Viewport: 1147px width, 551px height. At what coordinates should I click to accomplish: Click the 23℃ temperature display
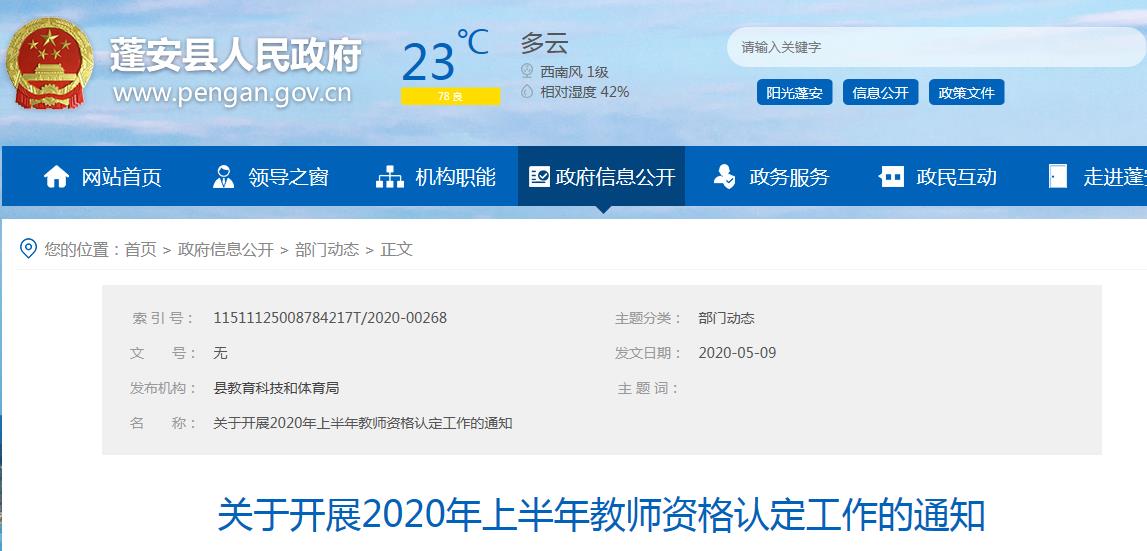coord(445,56)
